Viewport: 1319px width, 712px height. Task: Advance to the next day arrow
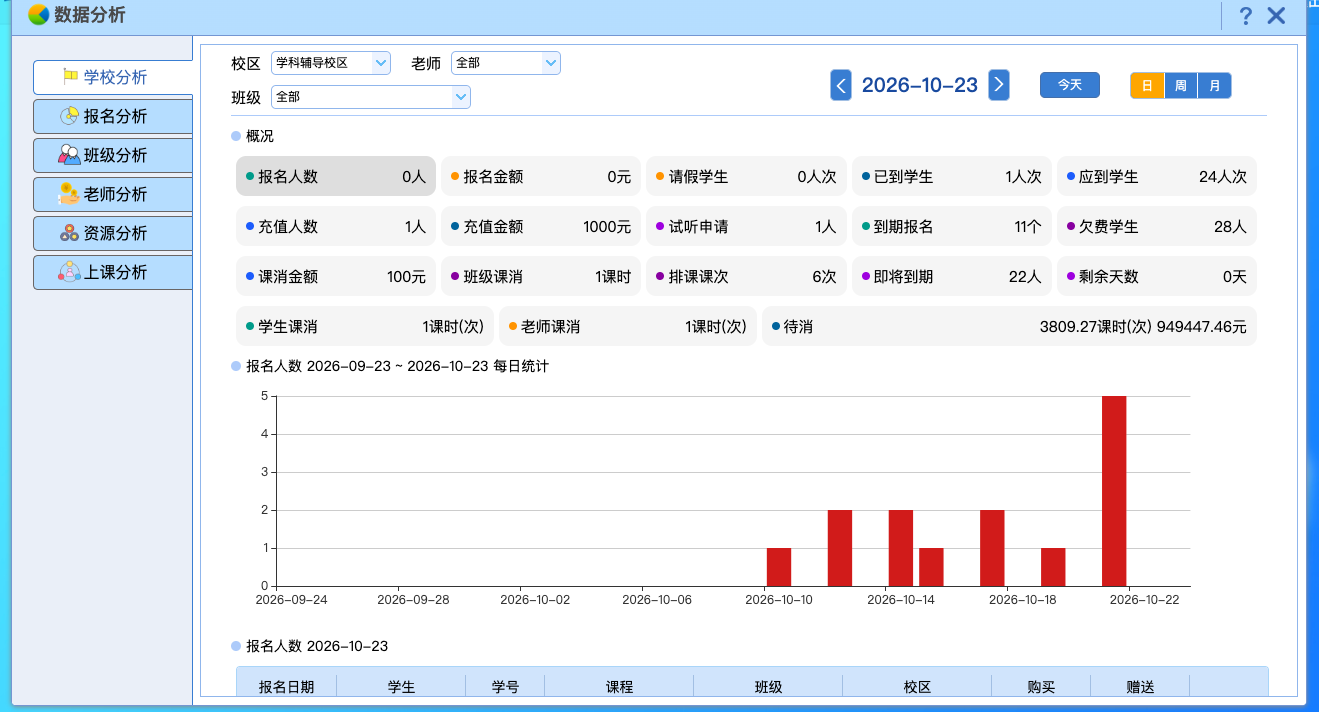(x=999, y=85)
